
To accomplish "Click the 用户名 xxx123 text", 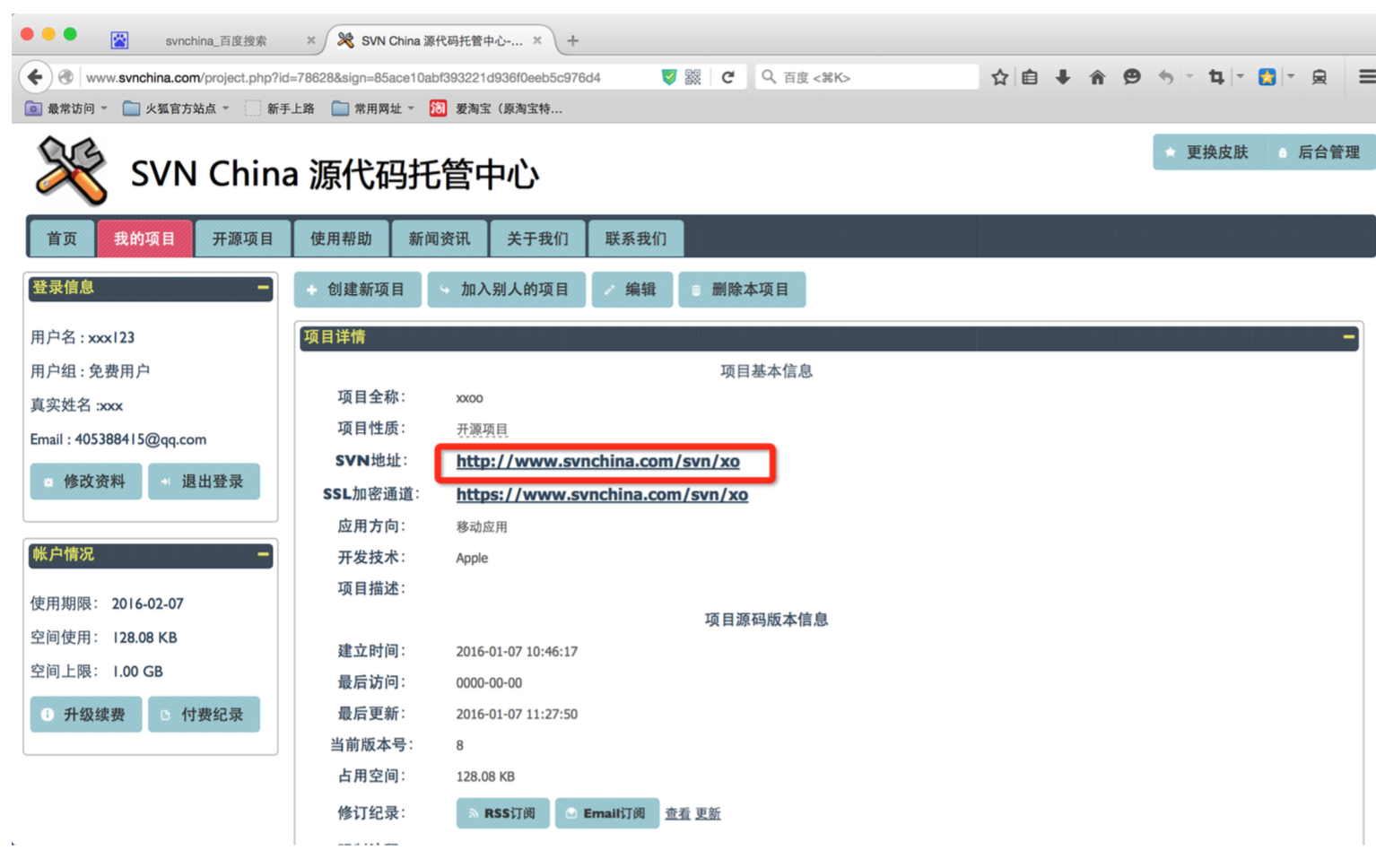I will click(x=83, y=337).
